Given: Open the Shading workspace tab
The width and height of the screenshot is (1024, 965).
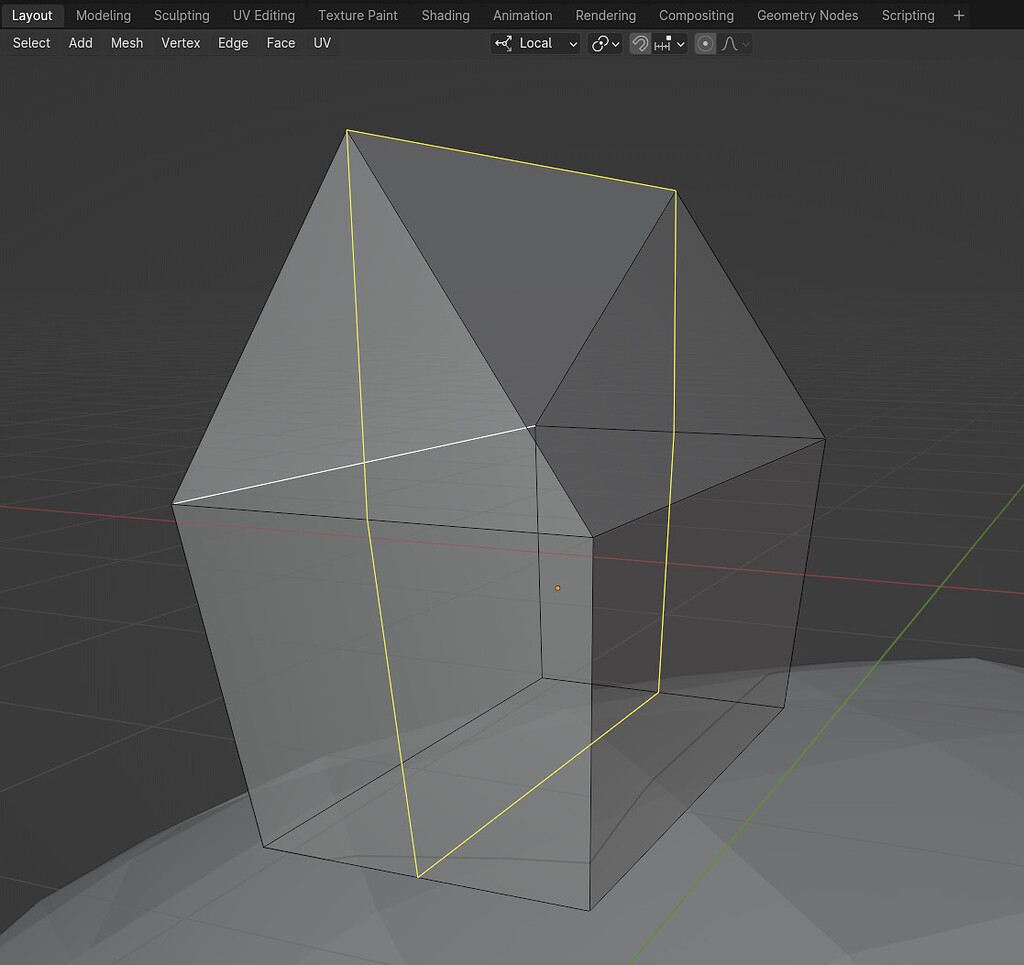Looking at the screenshot, I should click(x=445, y=15).
